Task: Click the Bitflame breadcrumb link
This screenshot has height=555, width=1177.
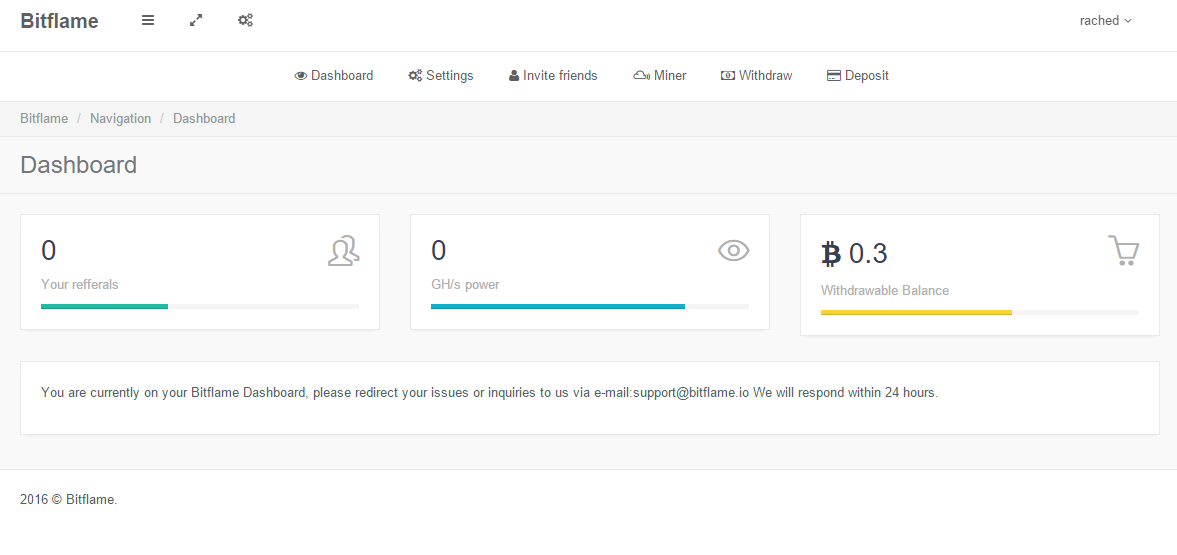Action: (44, 119)
